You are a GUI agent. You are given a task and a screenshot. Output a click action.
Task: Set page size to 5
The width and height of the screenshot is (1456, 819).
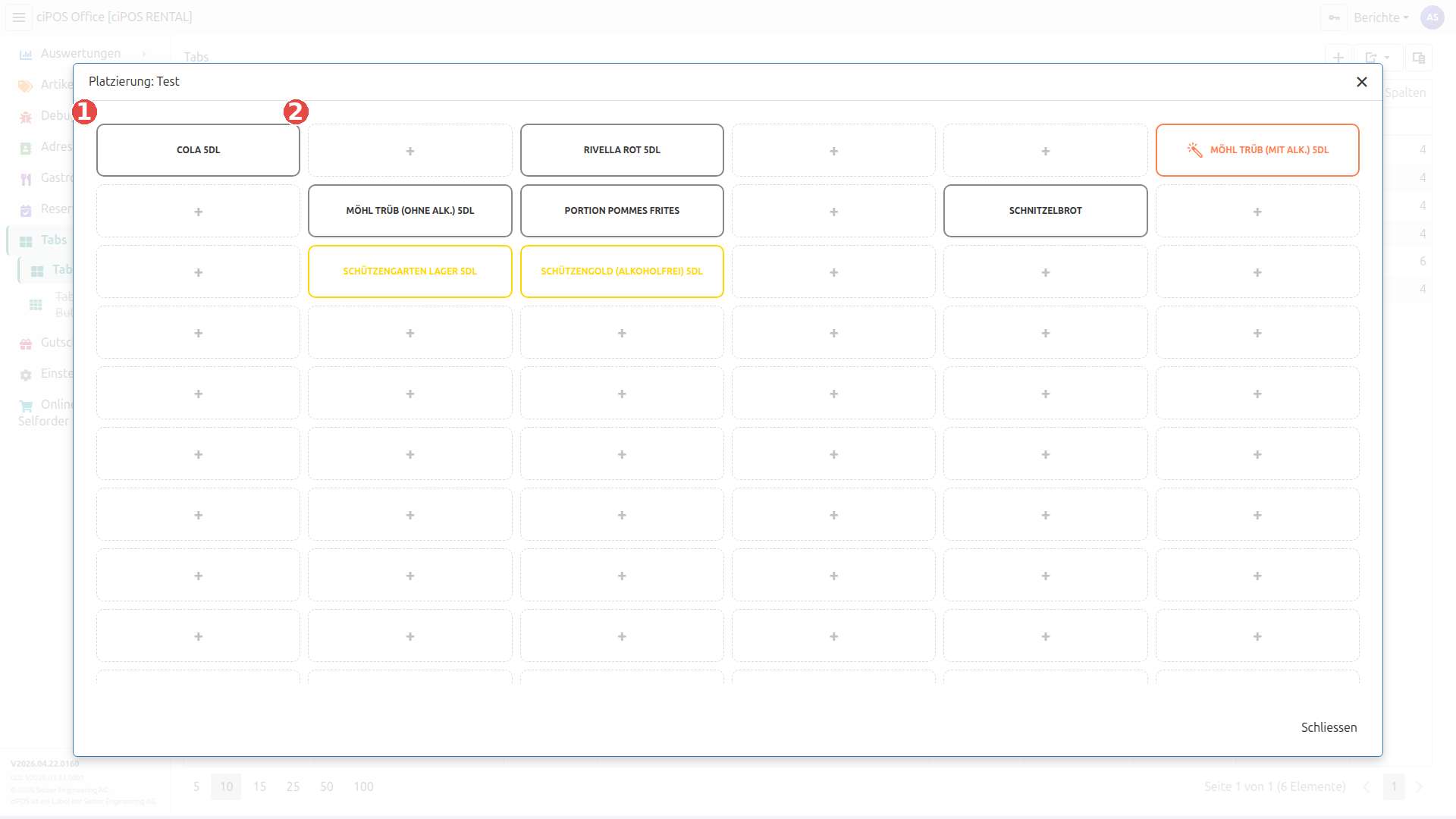point(196,786)
